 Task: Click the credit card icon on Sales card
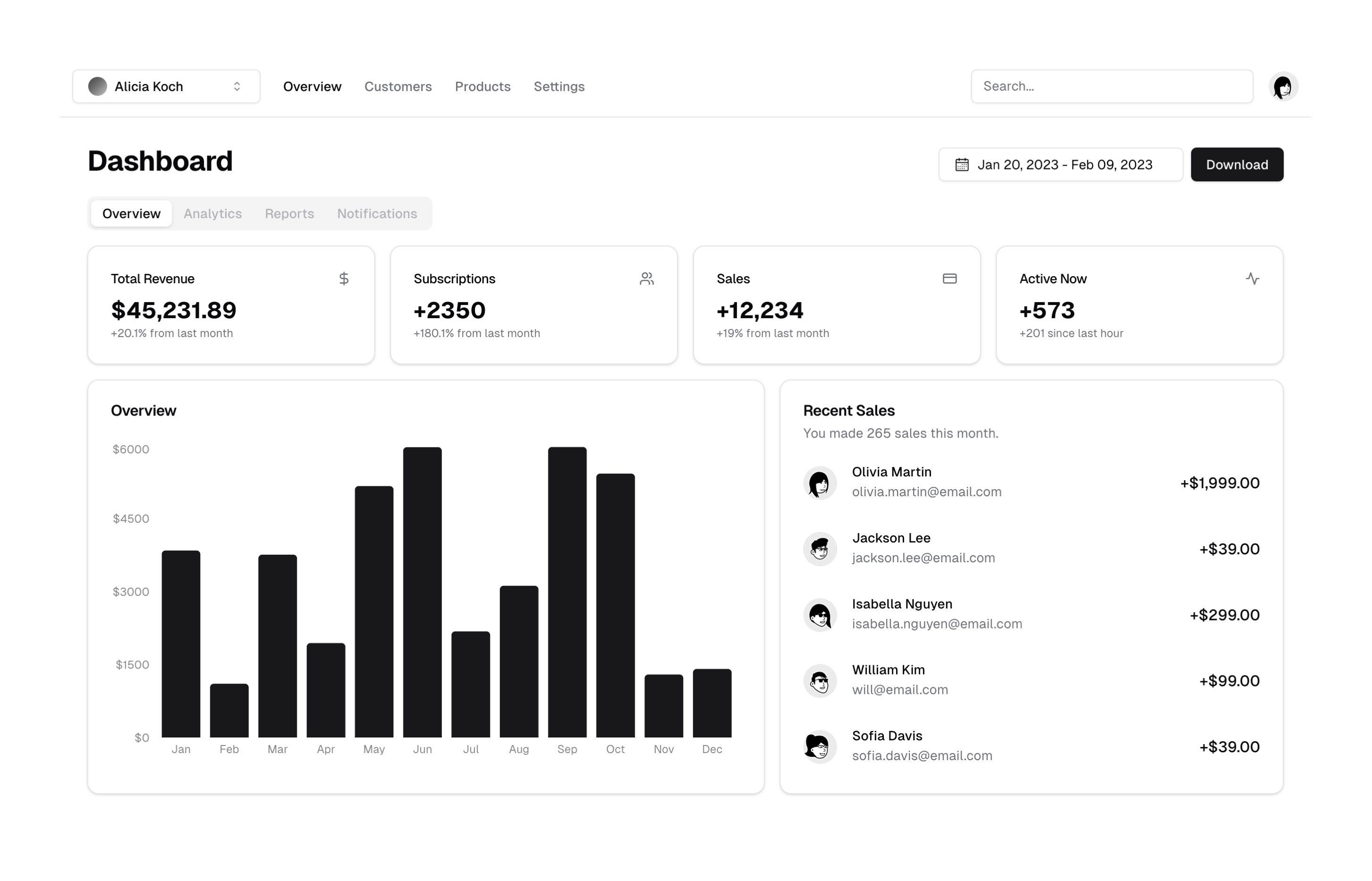click(x=950, y=279)
